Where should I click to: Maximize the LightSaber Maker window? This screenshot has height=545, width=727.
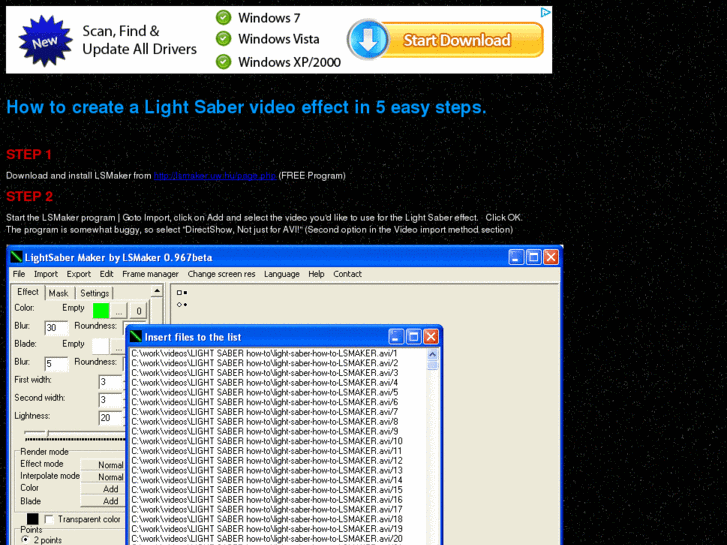[534, 257]
